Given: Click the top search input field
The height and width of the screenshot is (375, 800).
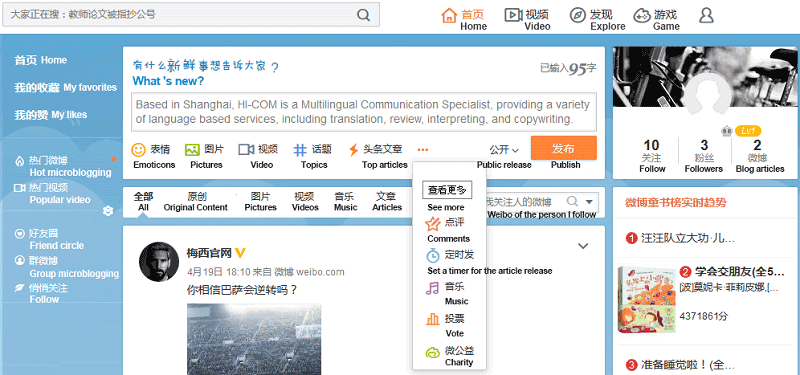Looking at the screenshot, I should 191,14.
